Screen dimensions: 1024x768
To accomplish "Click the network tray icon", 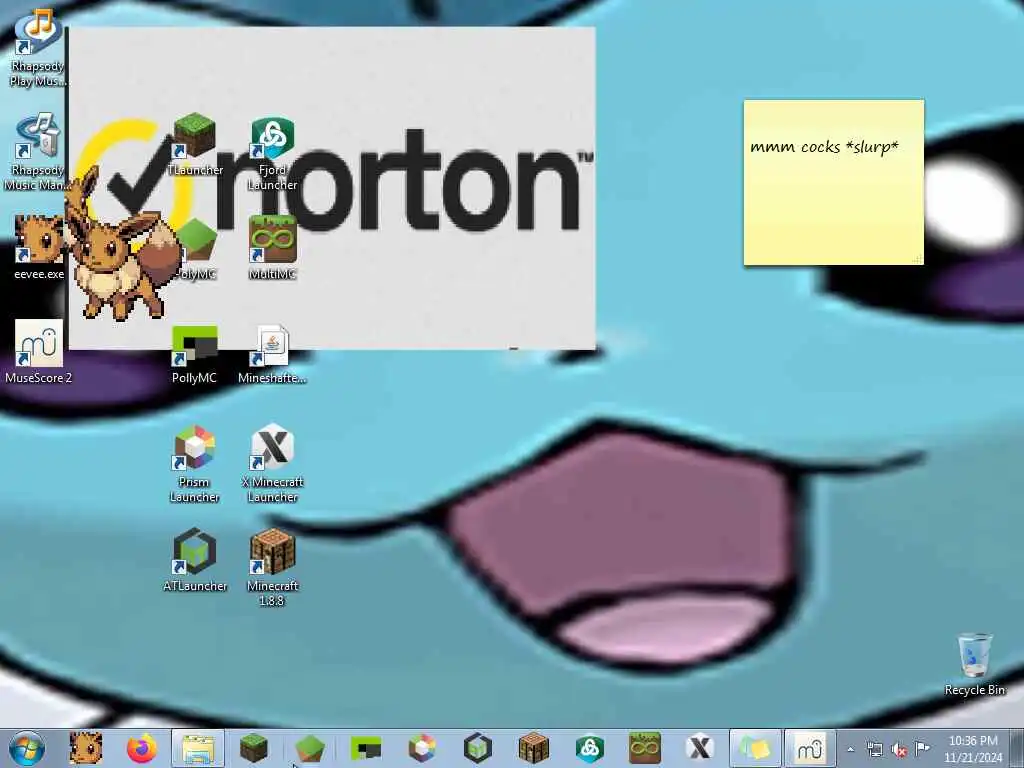I will (874, 749).
